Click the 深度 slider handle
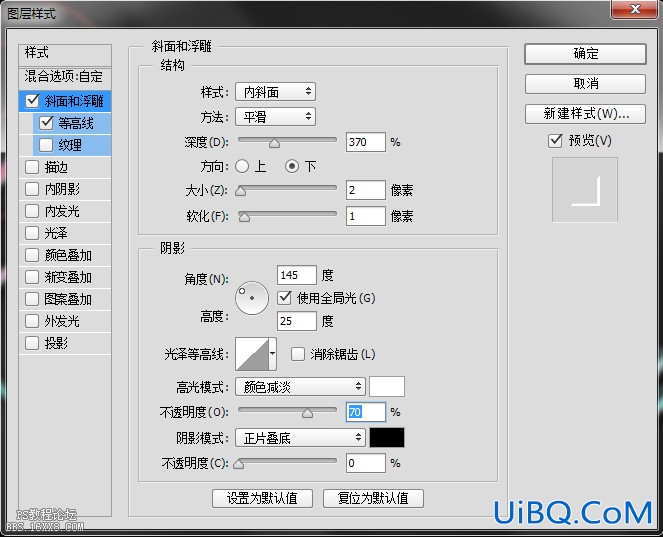Image resolution: width=663 pixels, height=537 pixels. click(x=274, y=143)
